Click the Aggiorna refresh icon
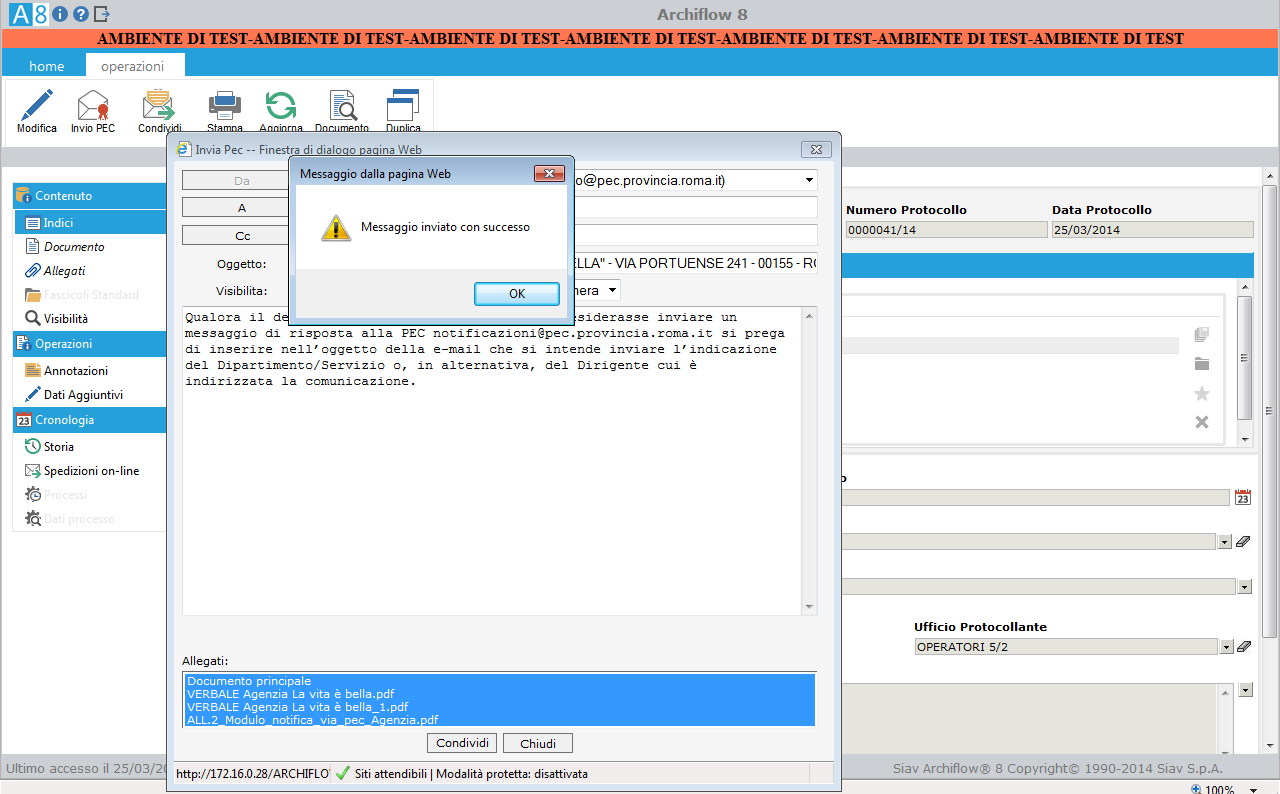 click(281, 111)
